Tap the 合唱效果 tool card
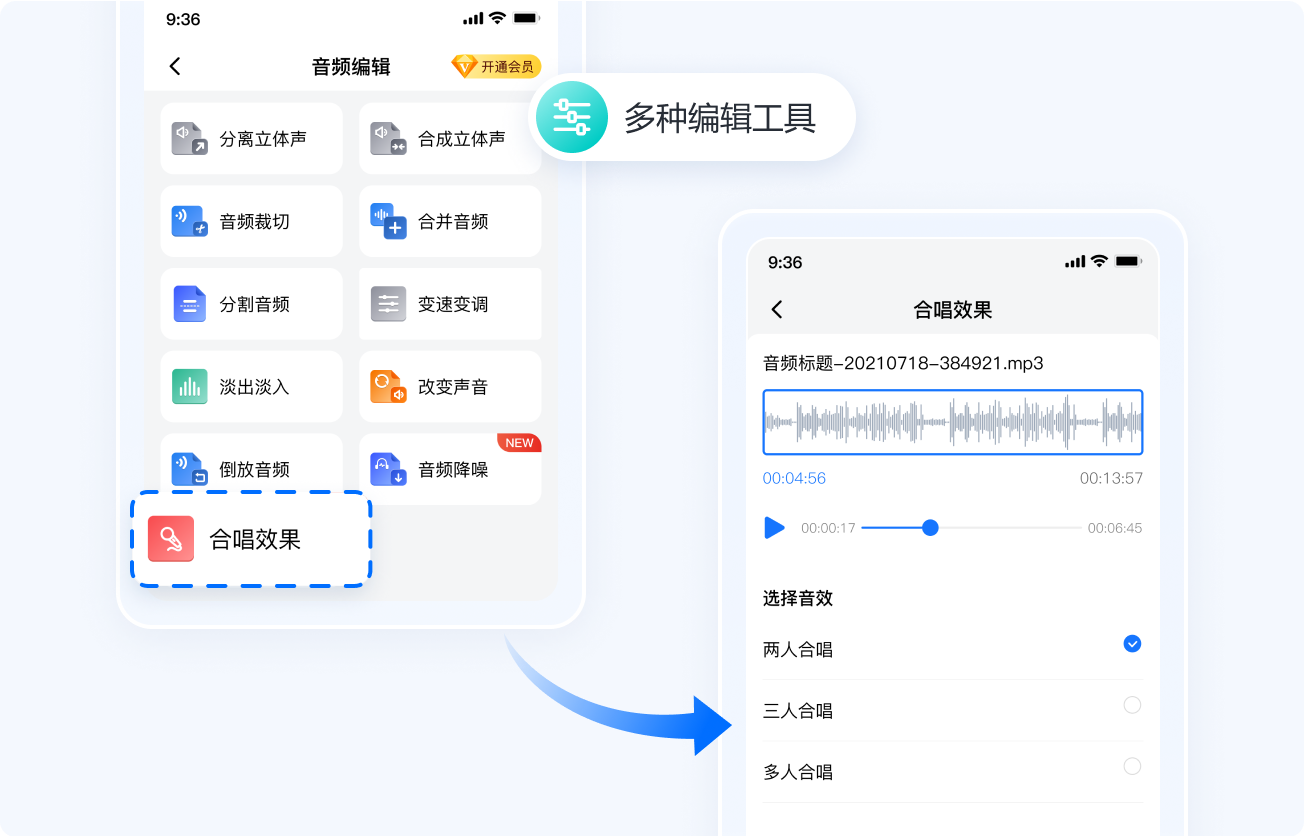Viewport: 1304px width, 836px height. pos(251,539)
